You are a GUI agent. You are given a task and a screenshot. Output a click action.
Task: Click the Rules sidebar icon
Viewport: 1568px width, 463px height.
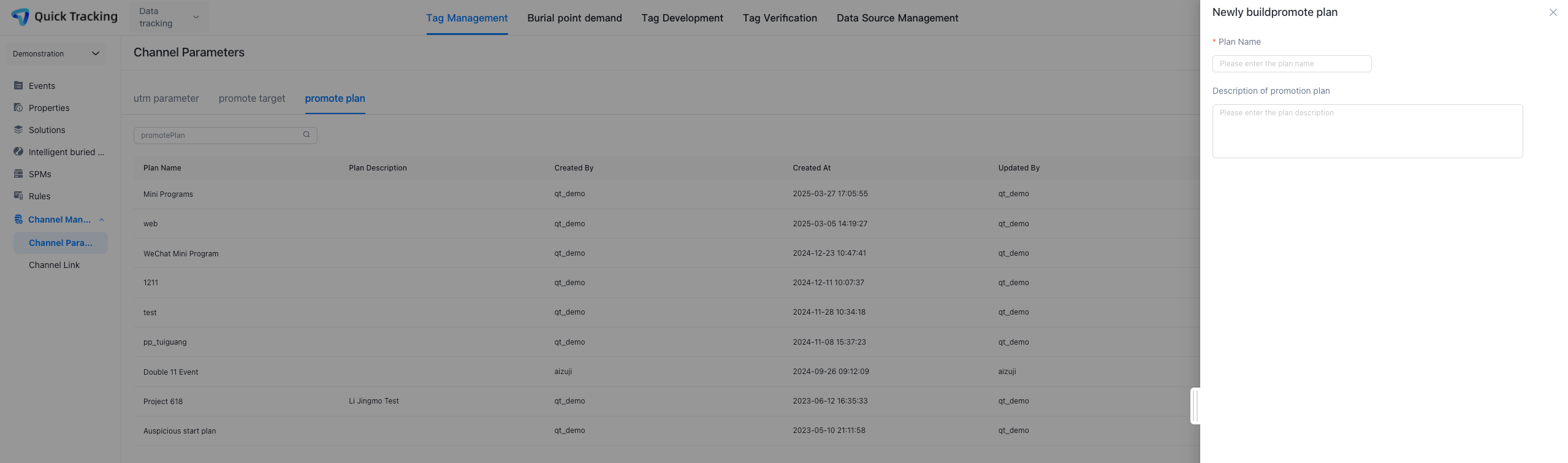point(18,196)
